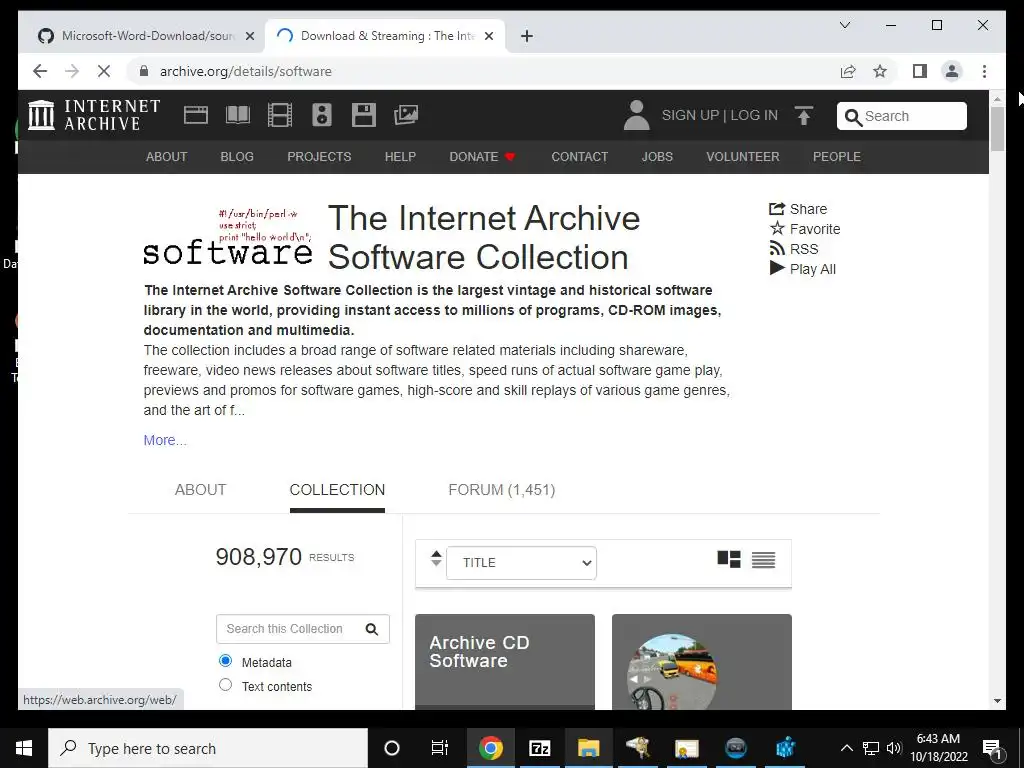Screen dimensions: 1024x768
Task: Open the JOBS navigation item
Action: 657,157
